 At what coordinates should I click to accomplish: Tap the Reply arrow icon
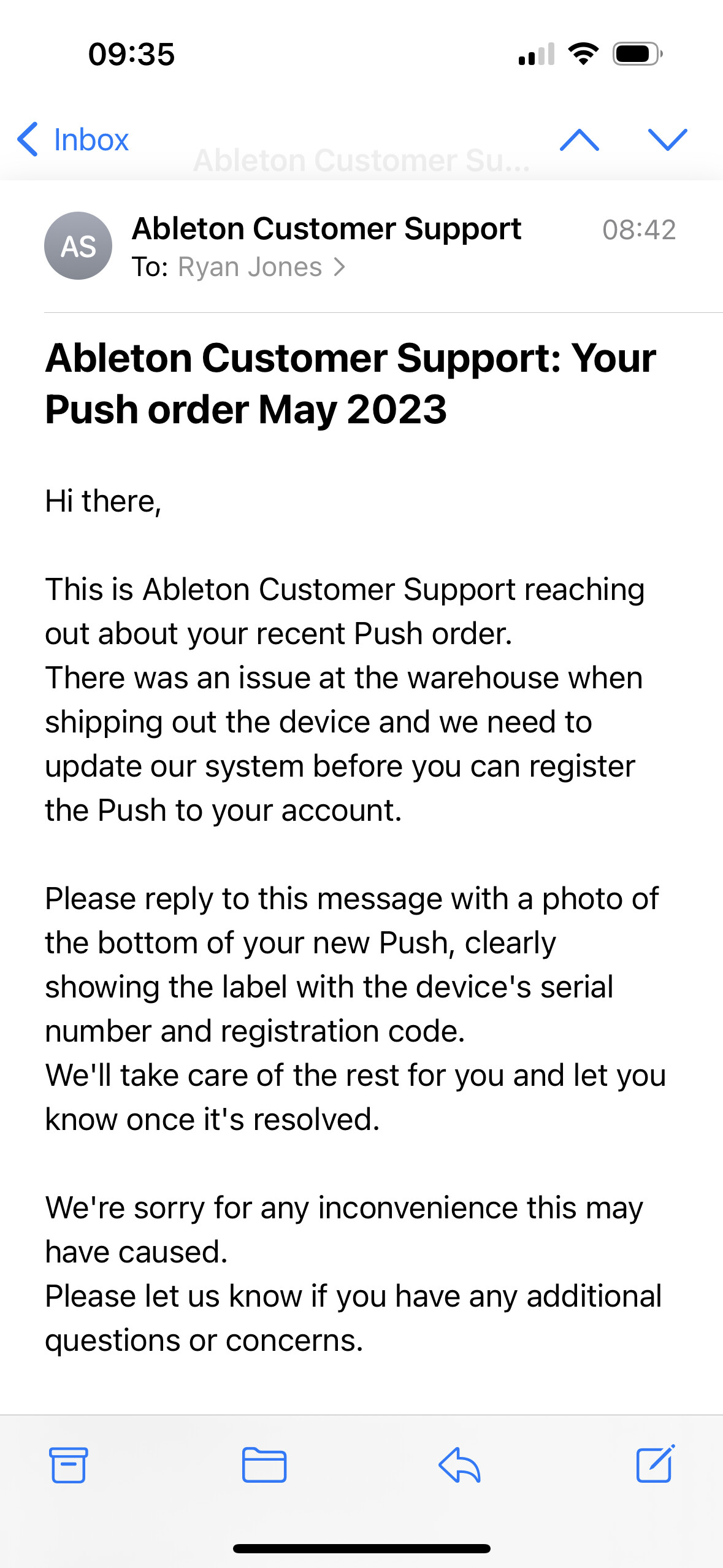point(459,1465)
